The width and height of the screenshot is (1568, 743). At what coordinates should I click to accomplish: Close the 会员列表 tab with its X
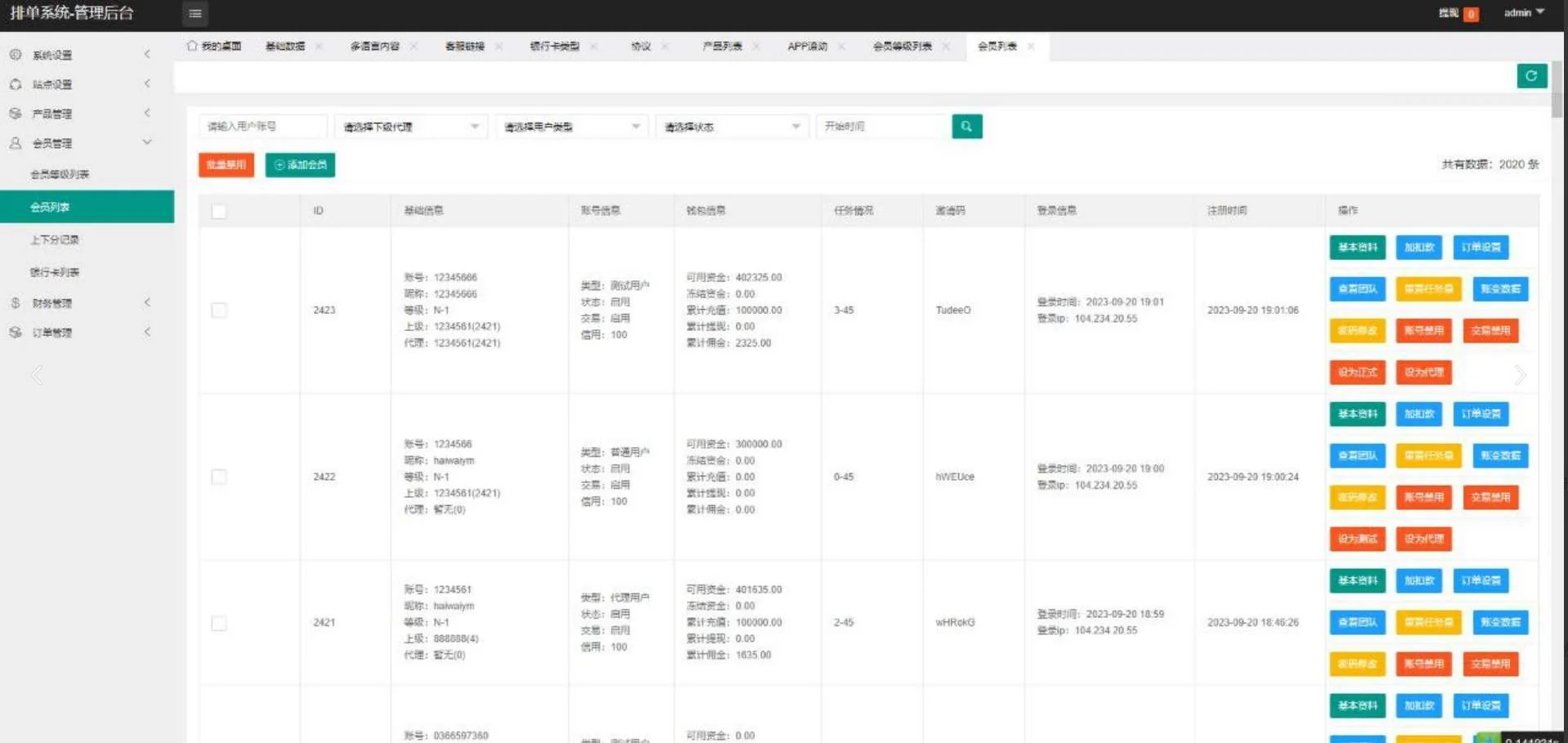(x=1031, y=47)
